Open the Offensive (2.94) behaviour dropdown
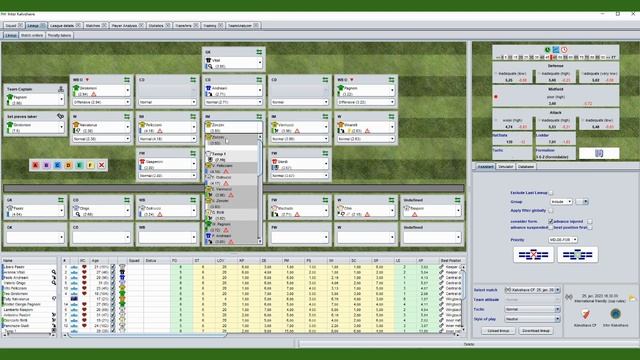Screen dimensions: 640x360 point(101,102)
